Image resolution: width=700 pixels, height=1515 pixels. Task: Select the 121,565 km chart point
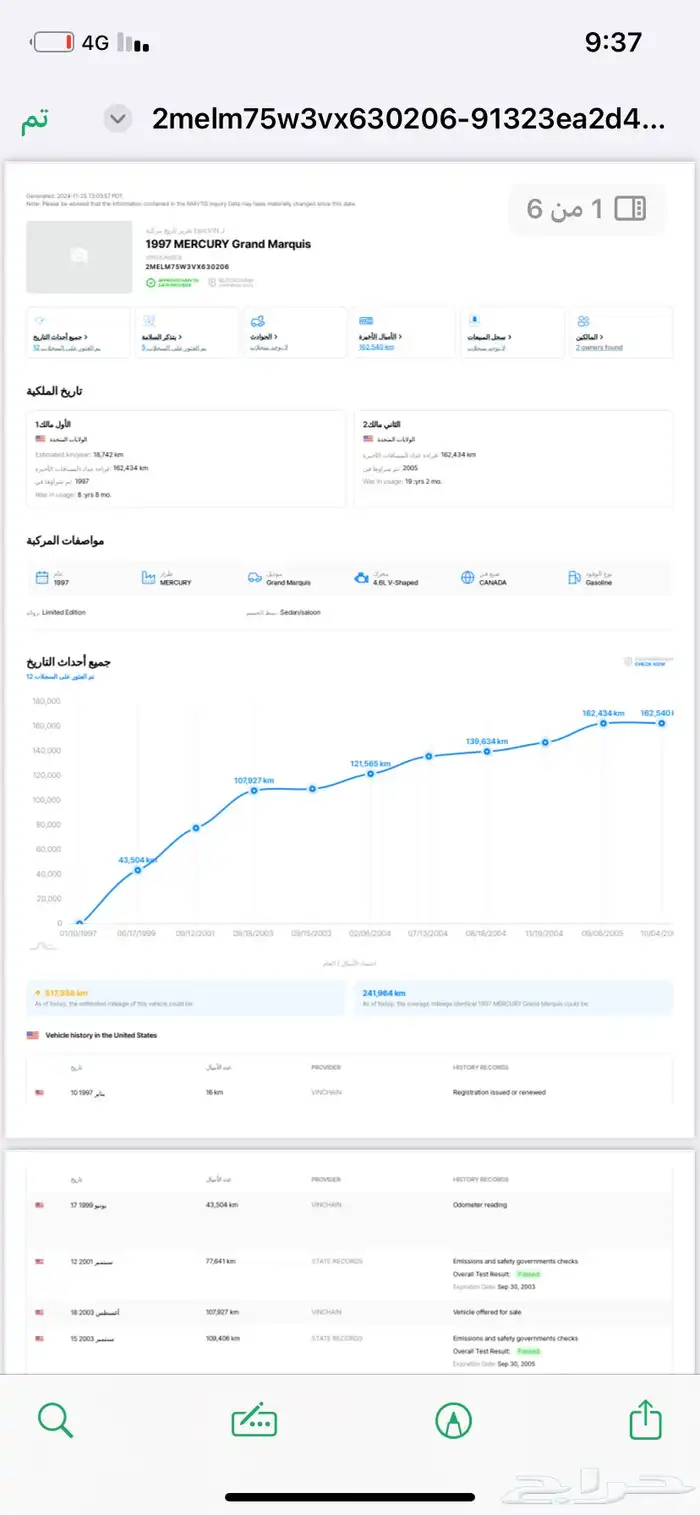pyautogui.click(x=371, y=773)
